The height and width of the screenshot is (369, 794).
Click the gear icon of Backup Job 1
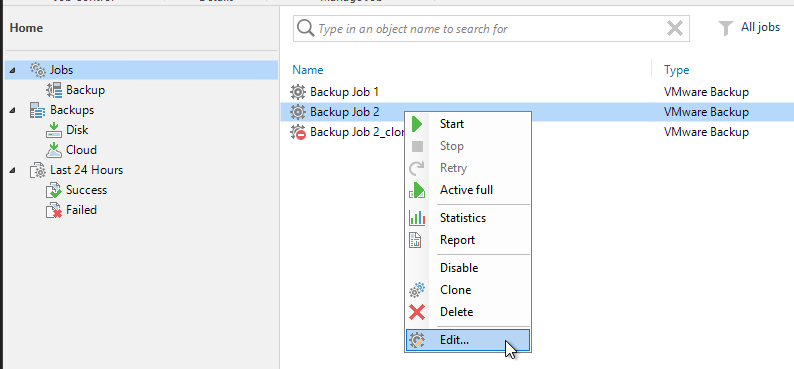pyautogui.click(x=298, y=92)
